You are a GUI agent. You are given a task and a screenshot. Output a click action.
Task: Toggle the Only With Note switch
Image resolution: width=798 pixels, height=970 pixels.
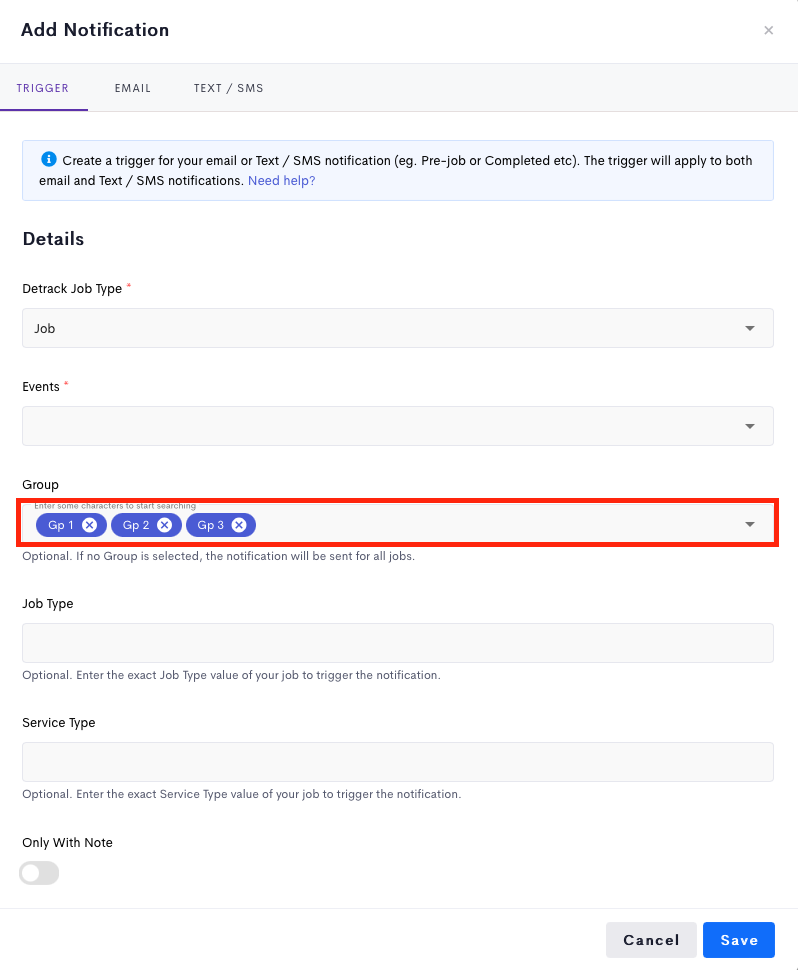tap(39, 873)
